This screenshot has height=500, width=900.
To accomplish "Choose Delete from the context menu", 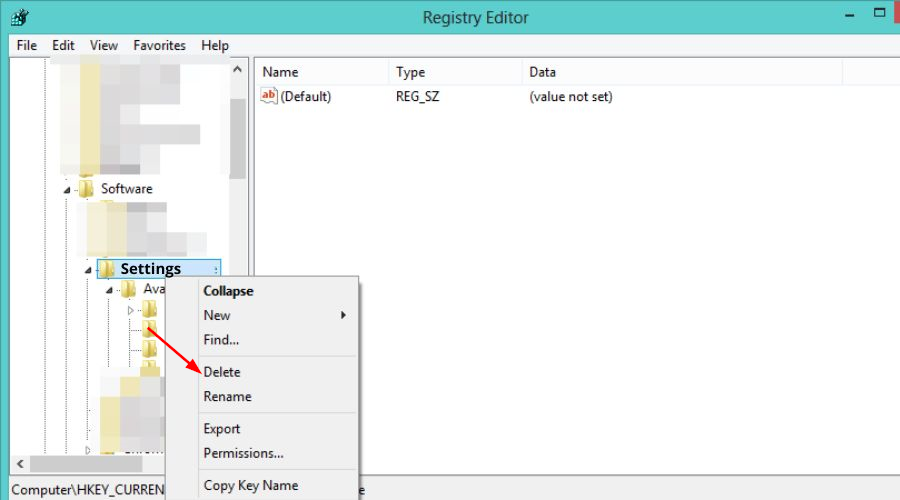I will click(x=222, y=372).
